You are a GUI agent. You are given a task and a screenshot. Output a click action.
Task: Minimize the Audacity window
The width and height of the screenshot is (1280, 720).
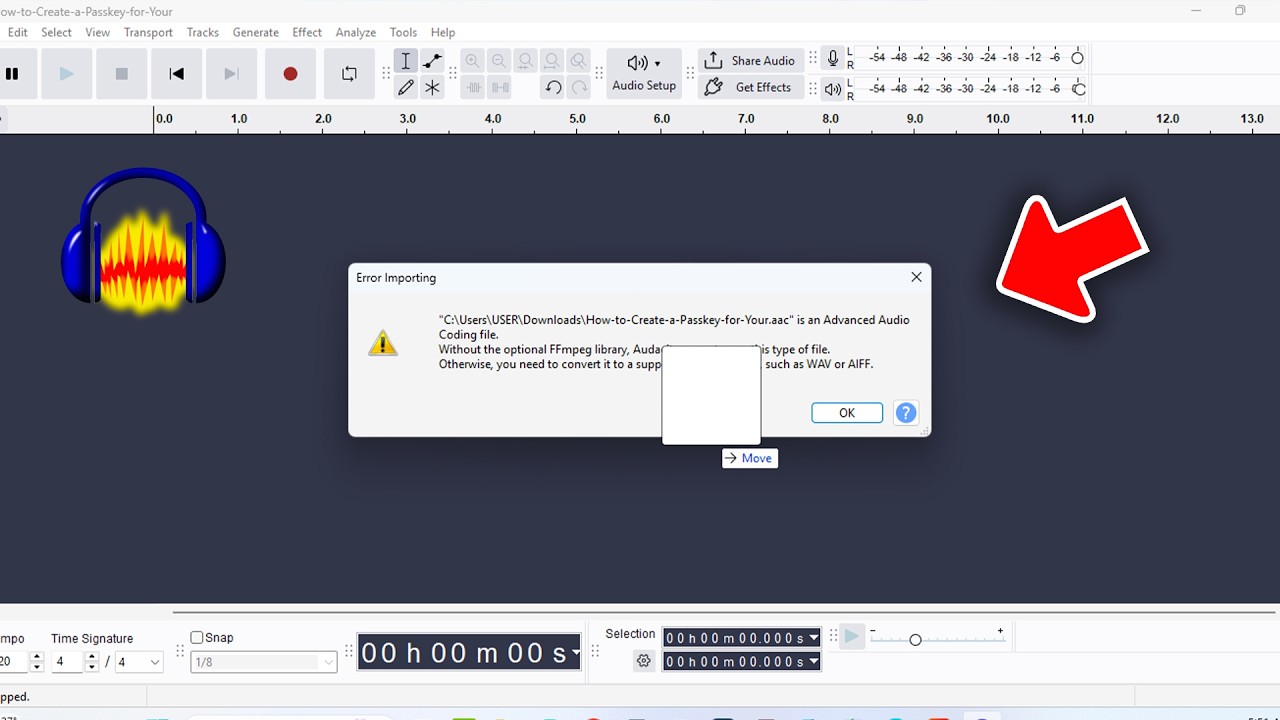click(1197, 11)
